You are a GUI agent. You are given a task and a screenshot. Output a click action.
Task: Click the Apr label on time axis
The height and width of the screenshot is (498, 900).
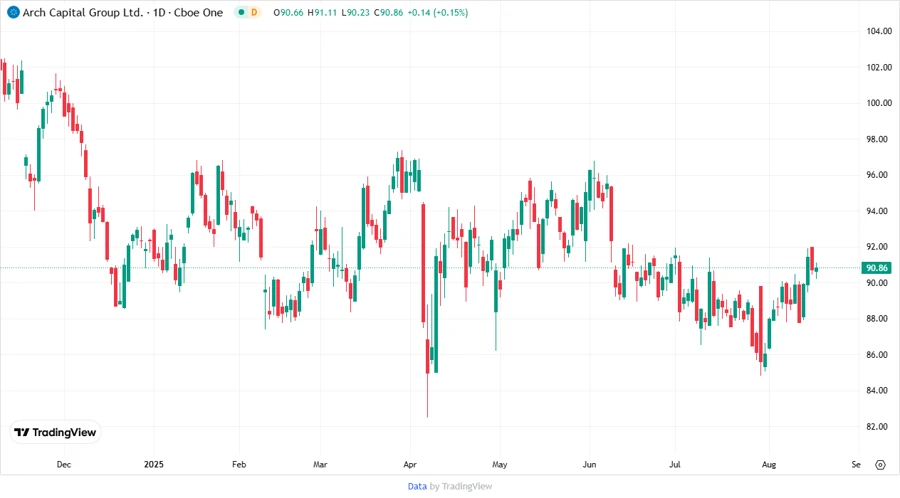411,465
